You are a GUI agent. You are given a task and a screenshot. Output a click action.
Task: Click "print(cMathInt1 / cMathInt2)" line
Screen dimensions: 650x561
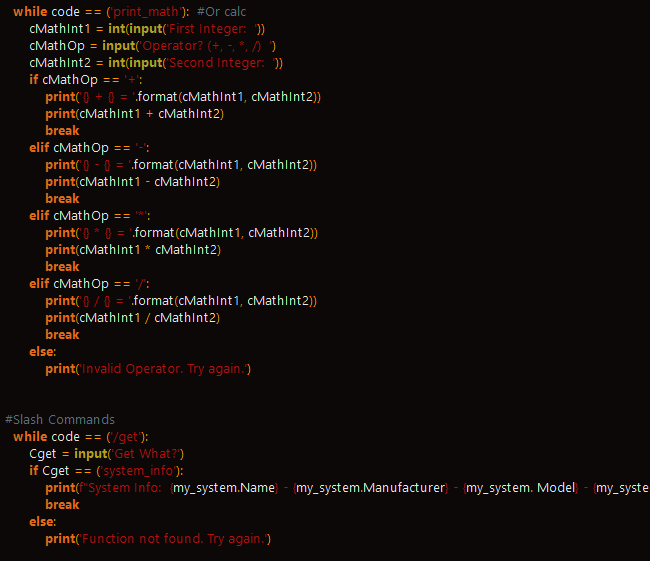pyautogui.click(x=133, y=318)
